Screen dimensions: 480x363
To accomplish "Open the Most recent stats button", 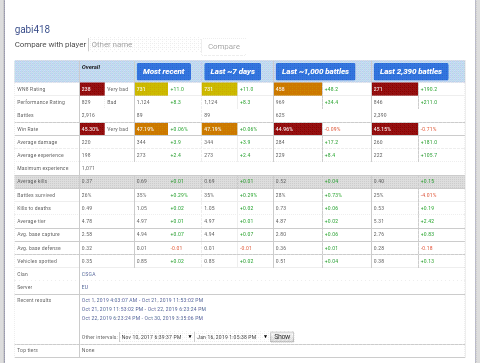I will [164, 72].
